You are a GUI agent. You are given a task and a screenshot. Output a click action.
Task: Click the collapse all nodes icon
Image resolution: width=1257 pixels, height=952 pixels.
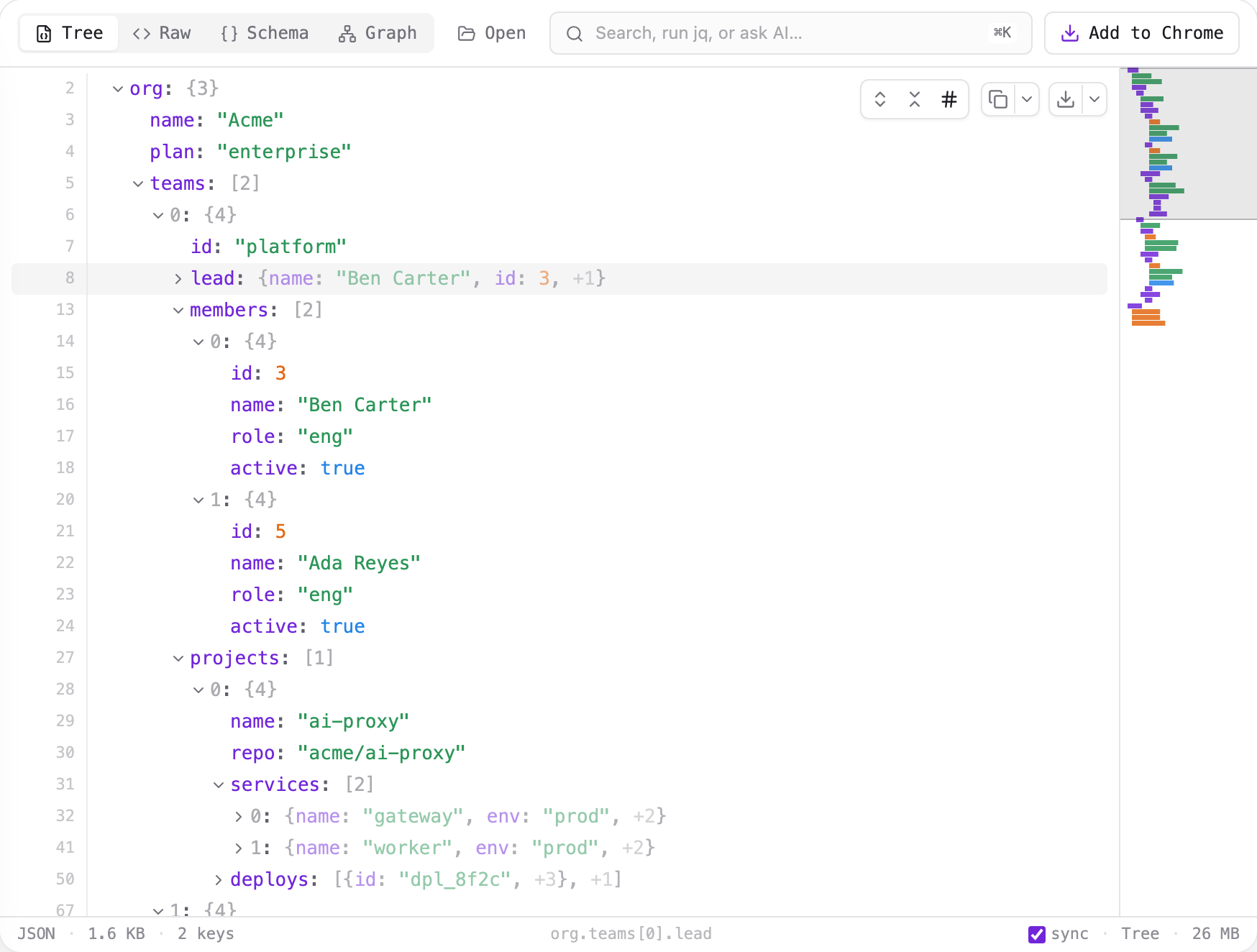pos(915,99)
